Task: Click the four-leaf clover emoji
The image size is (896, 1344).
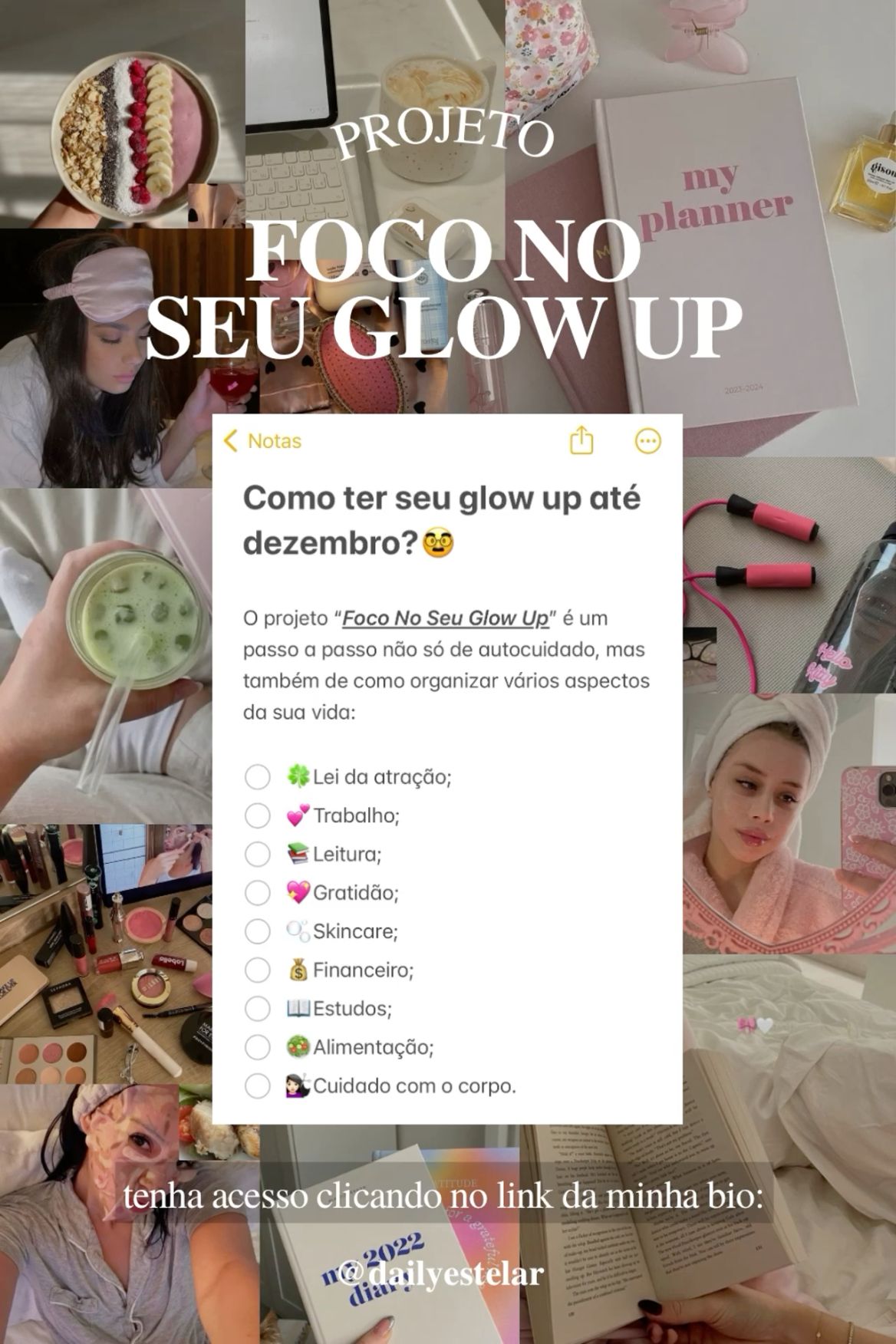Action: [x=297, y=776]
